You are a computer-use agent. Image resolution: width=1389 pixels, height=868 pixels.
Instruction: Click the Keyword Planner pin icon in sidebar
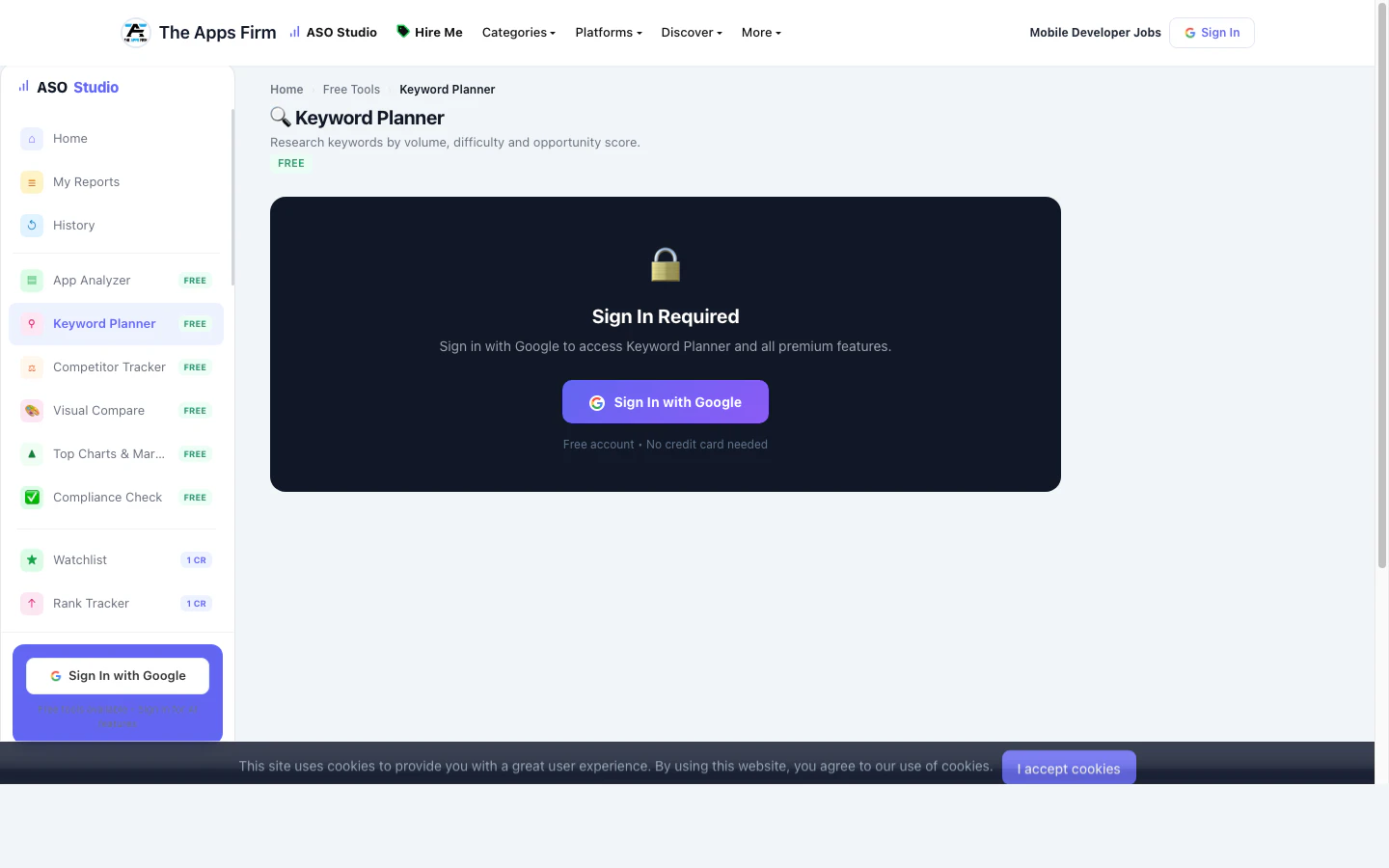tap(32, 324)
